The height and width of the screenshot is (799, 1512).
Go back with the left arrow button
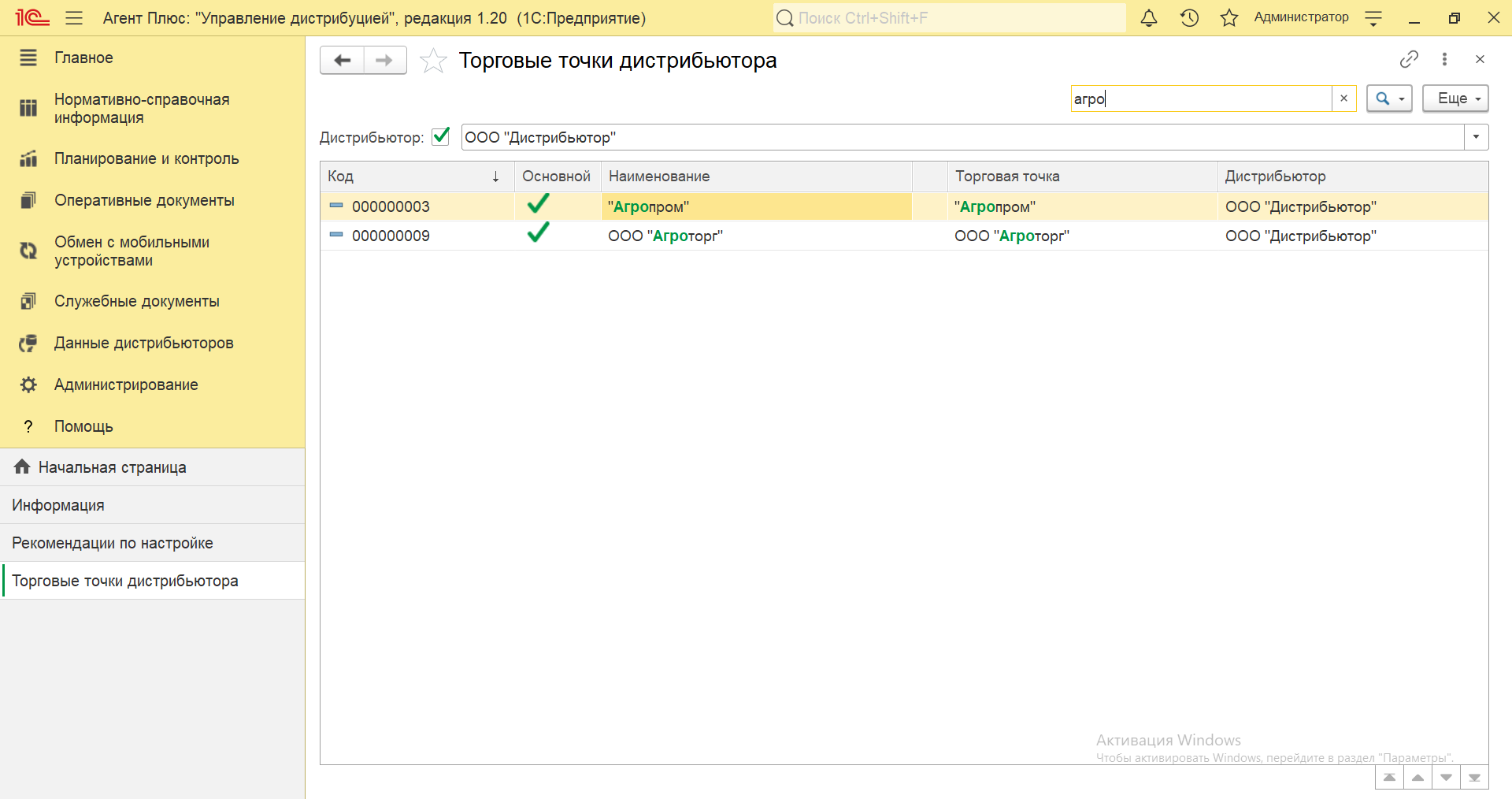342,60
